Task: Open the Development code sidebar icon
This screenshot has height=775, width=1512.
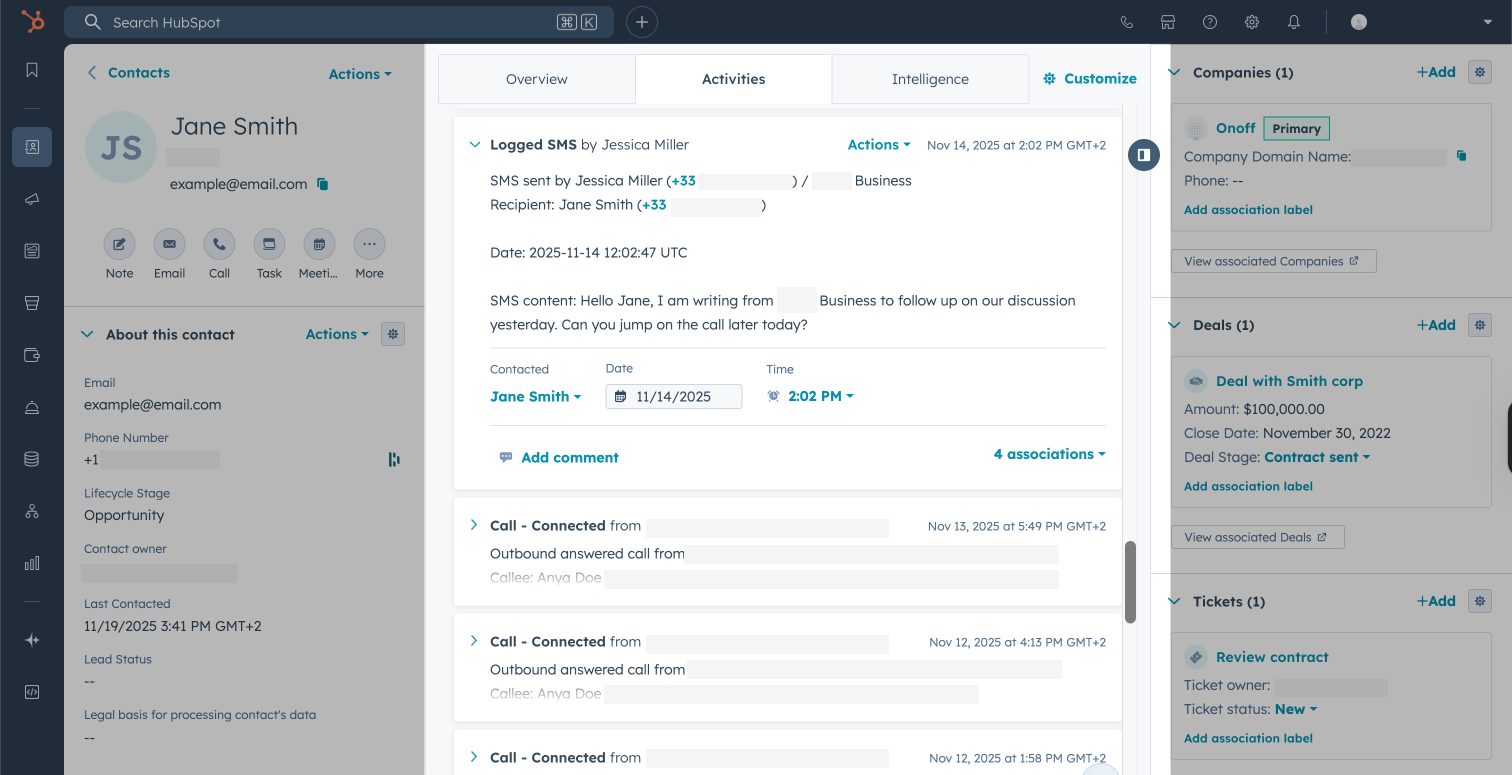Action: coord(32,692)
